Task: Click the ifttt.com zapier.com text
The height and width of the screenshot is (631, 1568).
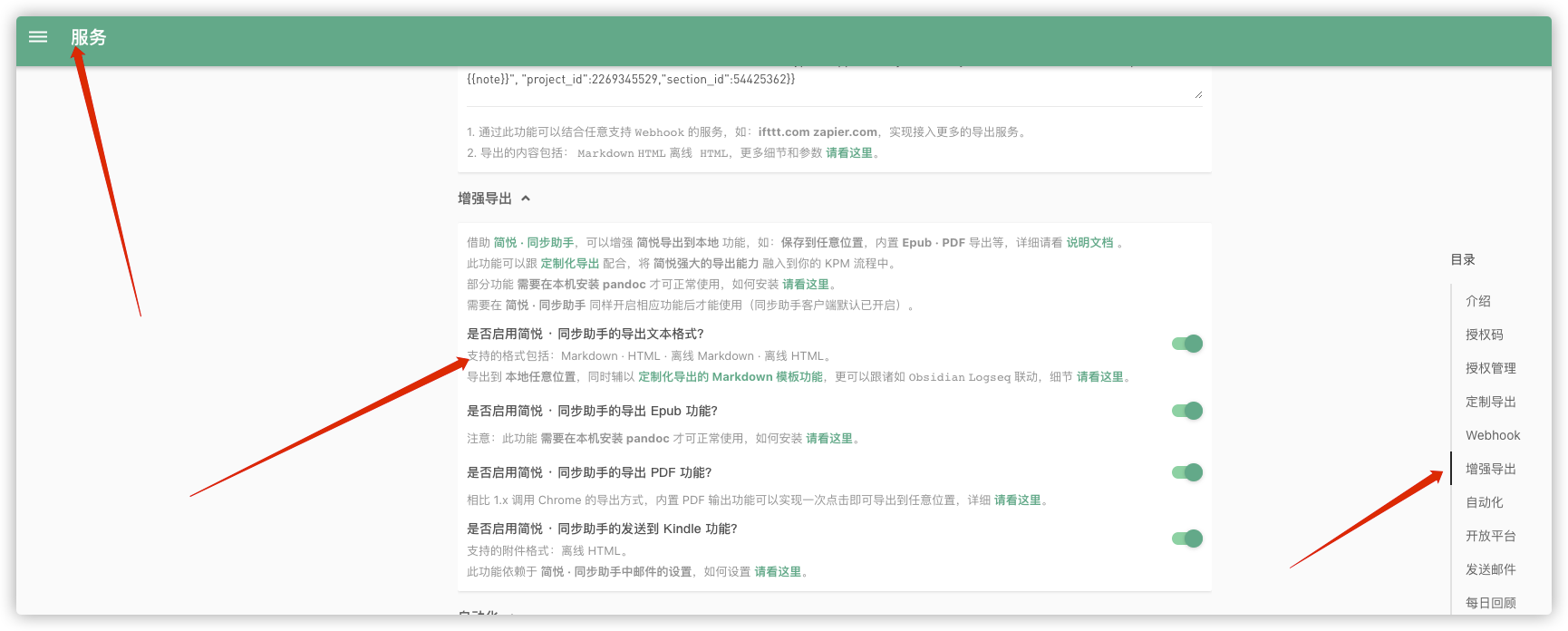Action: pyautogui.click(x=818, y=131)
